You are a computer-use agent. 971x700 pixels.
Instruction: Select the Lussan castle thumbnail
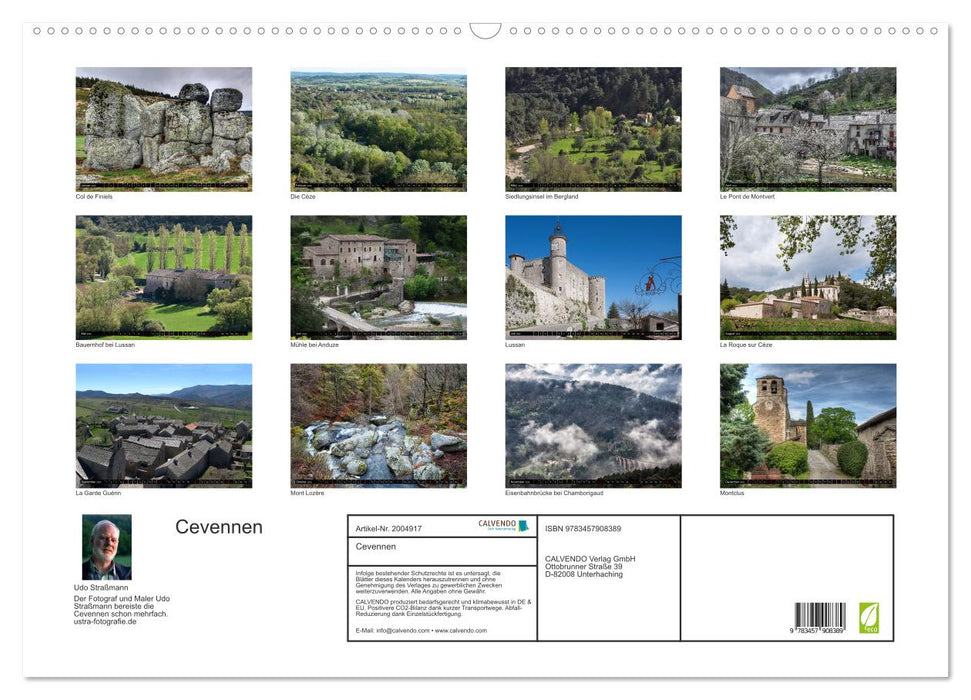(x=592, y=275)
